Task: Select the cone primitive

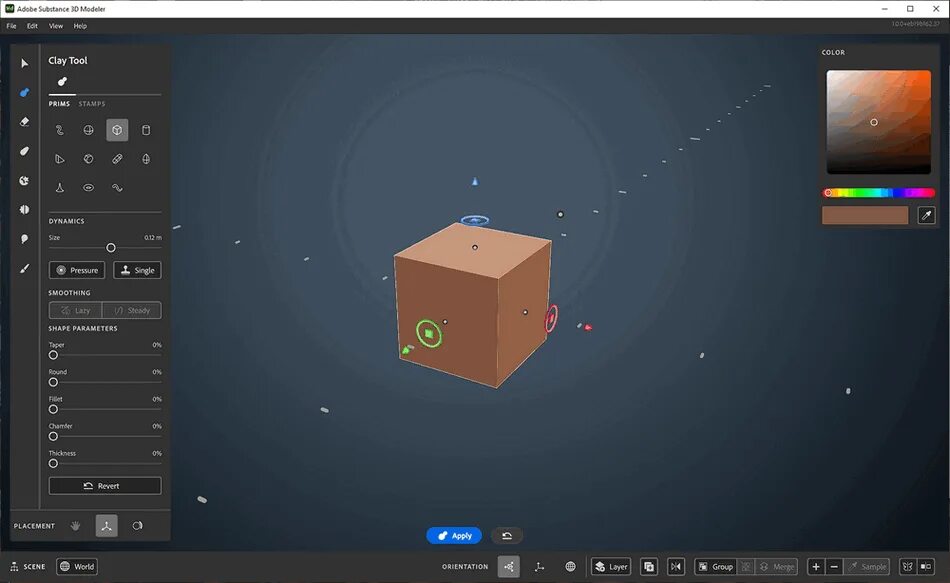Action: 59,188
